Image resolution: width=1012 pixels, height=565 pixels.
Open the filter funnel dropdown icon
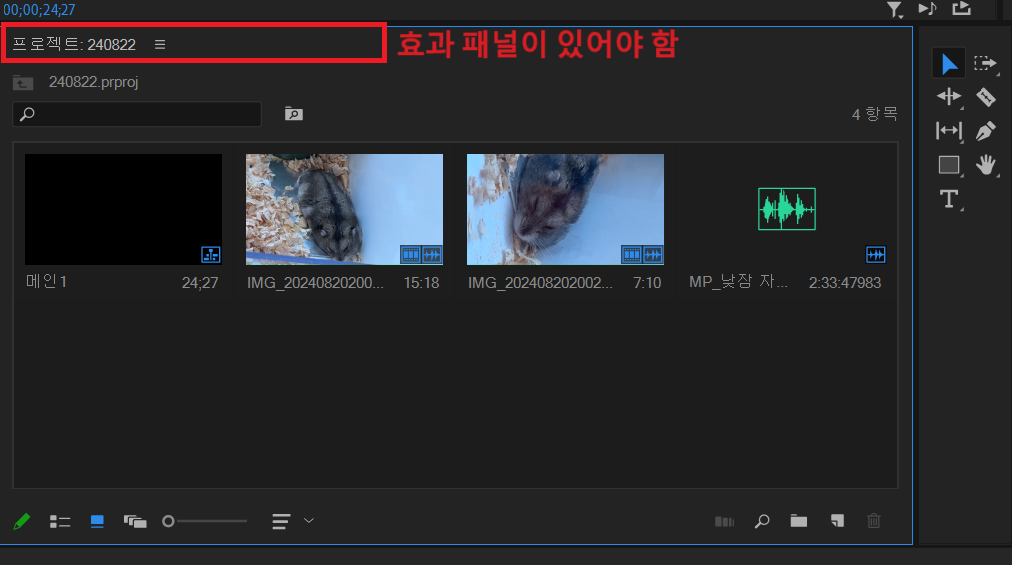(895, 9)
